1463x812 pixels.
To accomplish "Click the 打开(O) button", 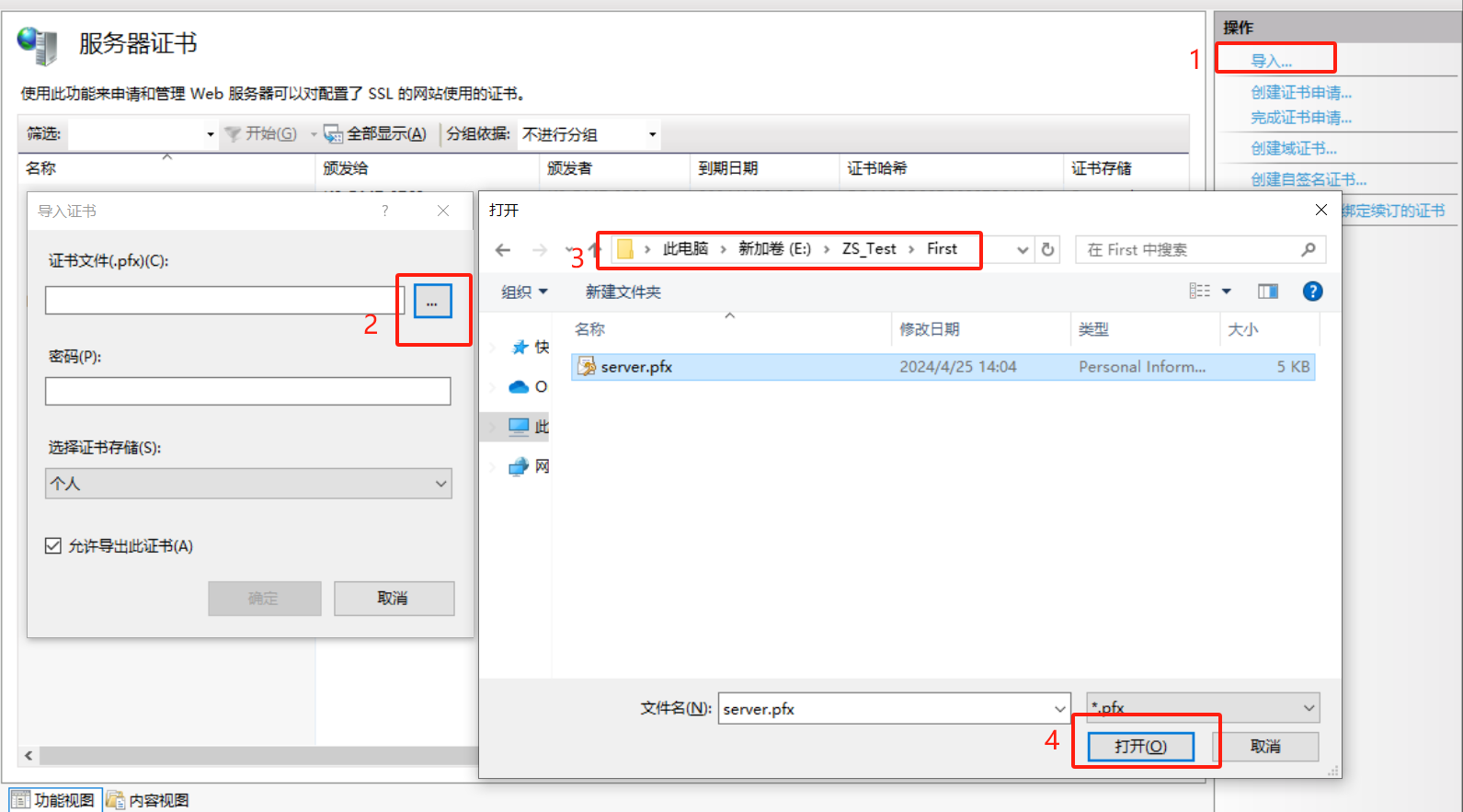I will (1141, 746).
